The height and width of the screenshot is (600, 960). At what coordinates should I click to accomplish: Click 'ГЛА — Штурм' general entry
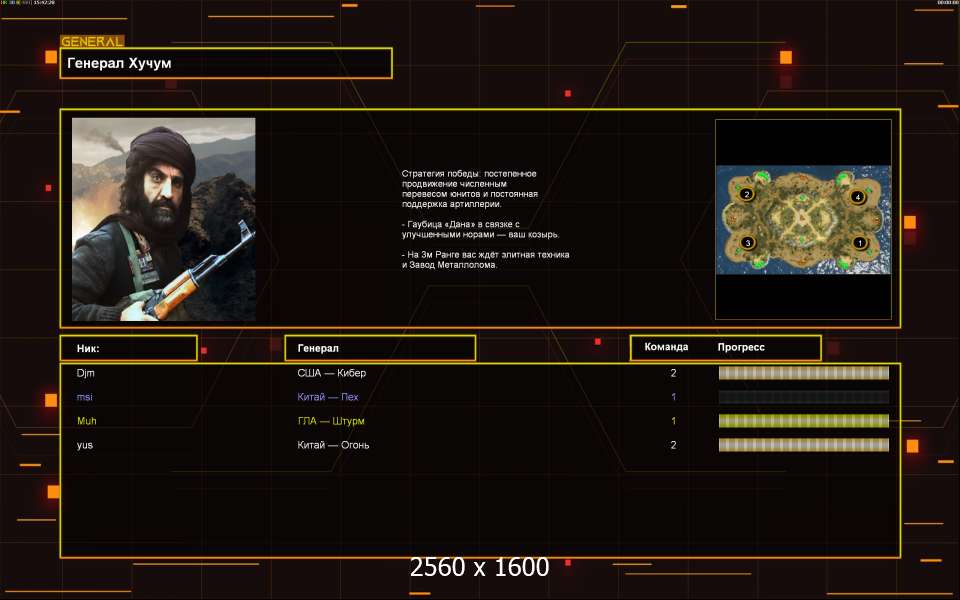331,421
